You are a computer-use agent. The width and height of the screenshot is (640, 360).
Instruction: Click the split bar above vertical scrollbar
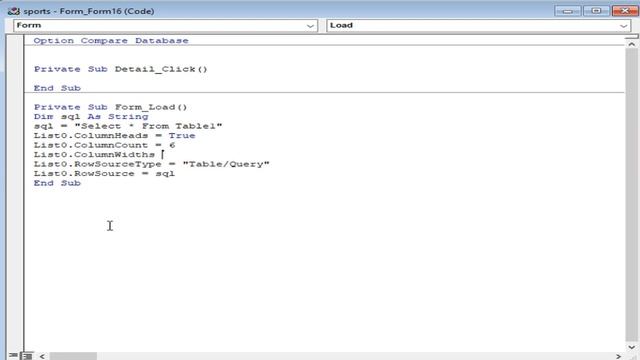(631, 37)
